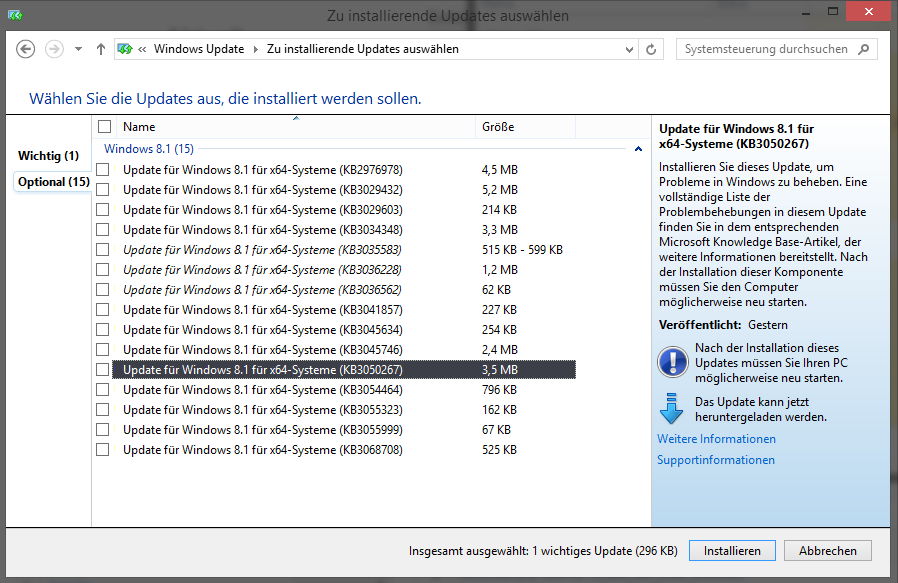The image size is (898, 583).
Task: Select the row text for KB3035583
Action: click(x=262, y=250)
